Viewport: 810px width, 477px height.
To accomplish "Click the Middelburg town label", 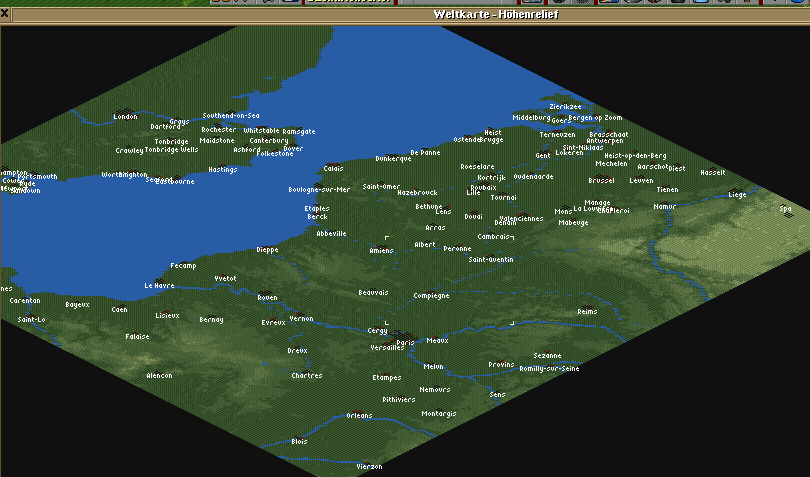I will click(x=531, y=118).
